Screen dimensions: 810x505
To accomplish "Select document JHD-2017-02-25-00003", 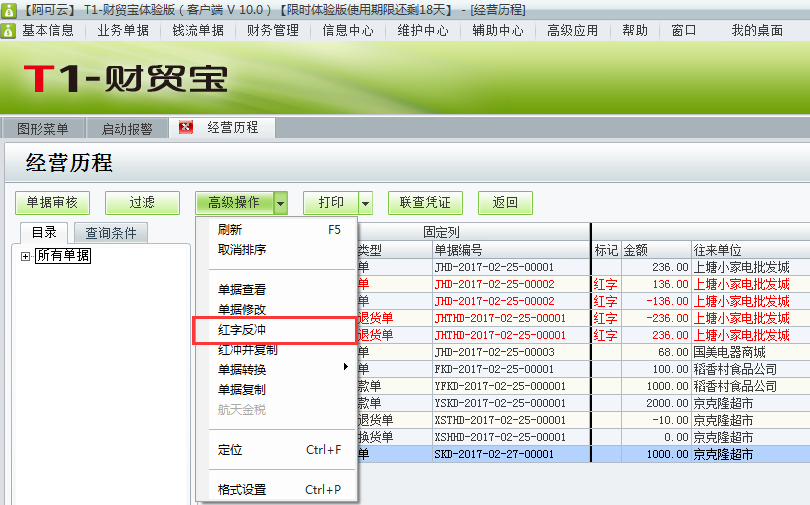I will pyautogui.click(x=510, y=353).
